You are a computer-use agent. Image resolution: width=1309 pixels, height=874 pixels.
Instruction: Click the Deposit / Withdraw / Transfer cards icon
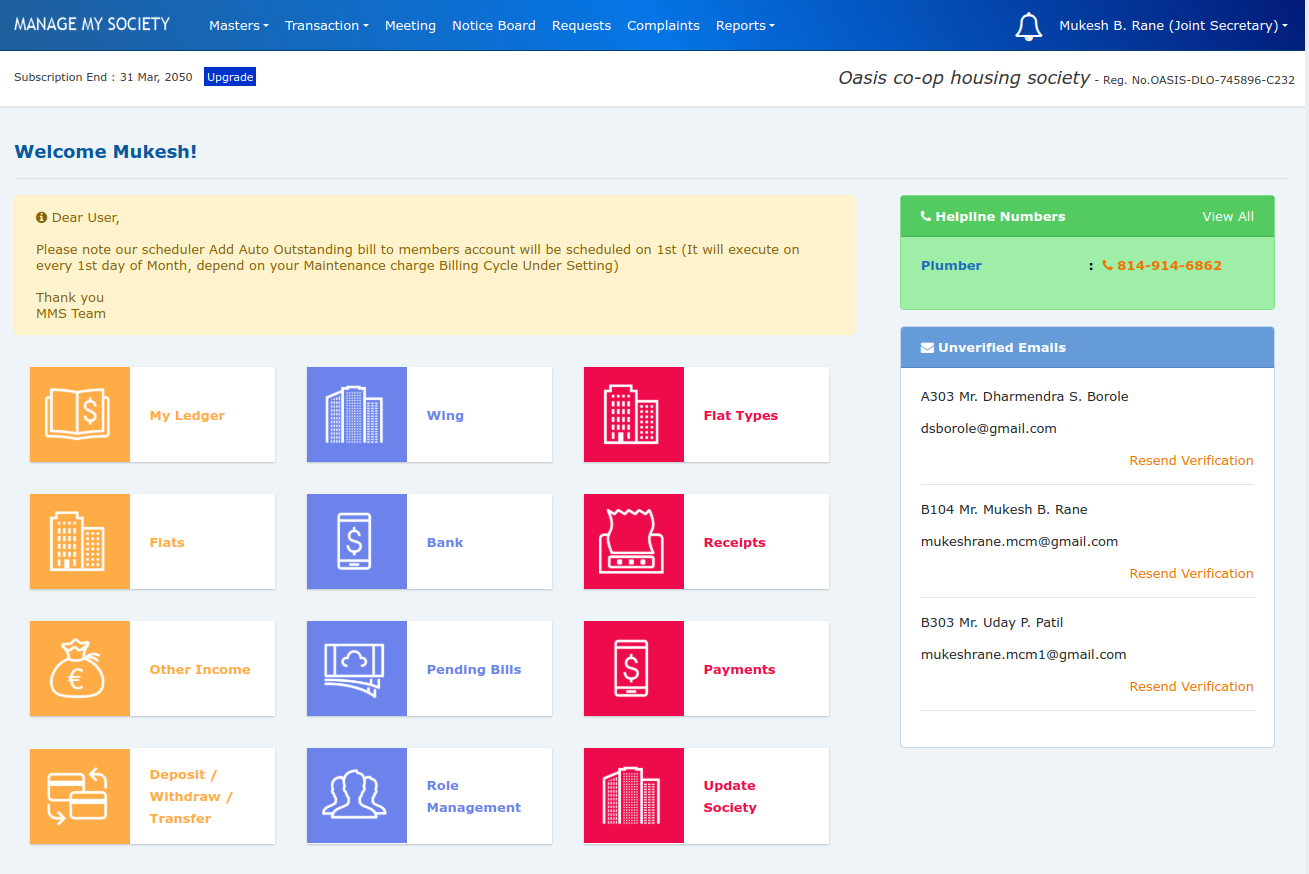coord(80,795)
